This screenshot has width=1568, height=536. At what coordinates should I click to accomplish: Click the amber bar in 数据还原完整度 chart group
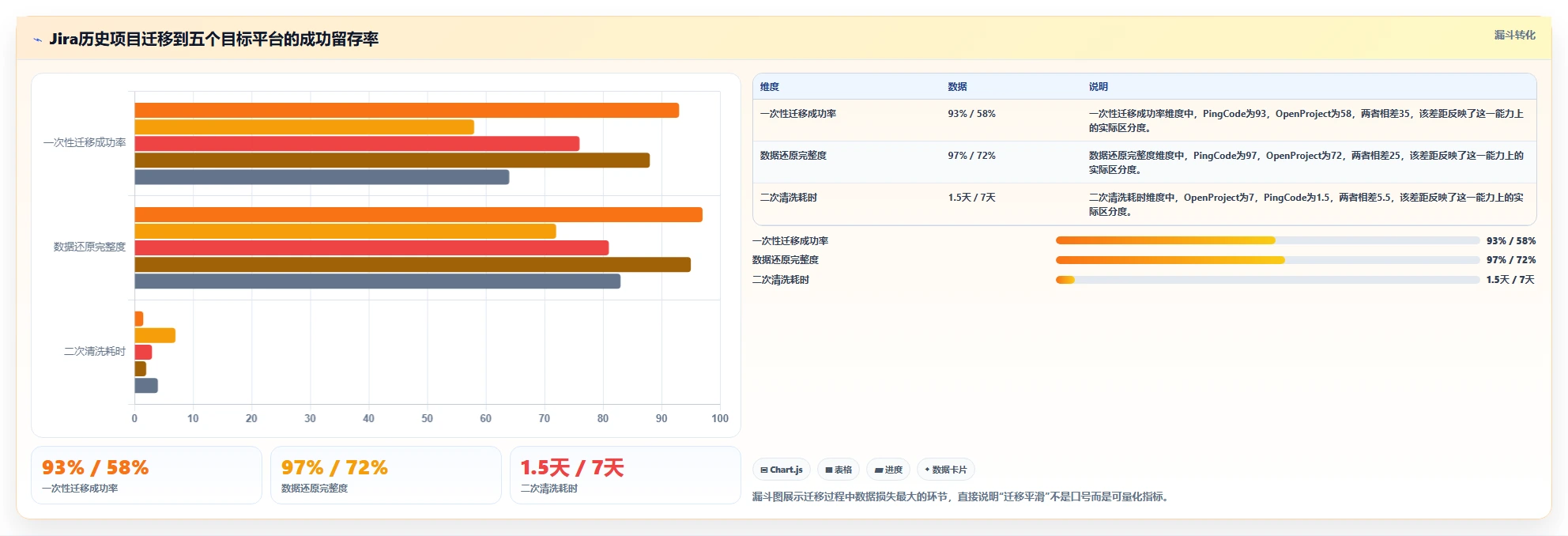click(345, 231)
